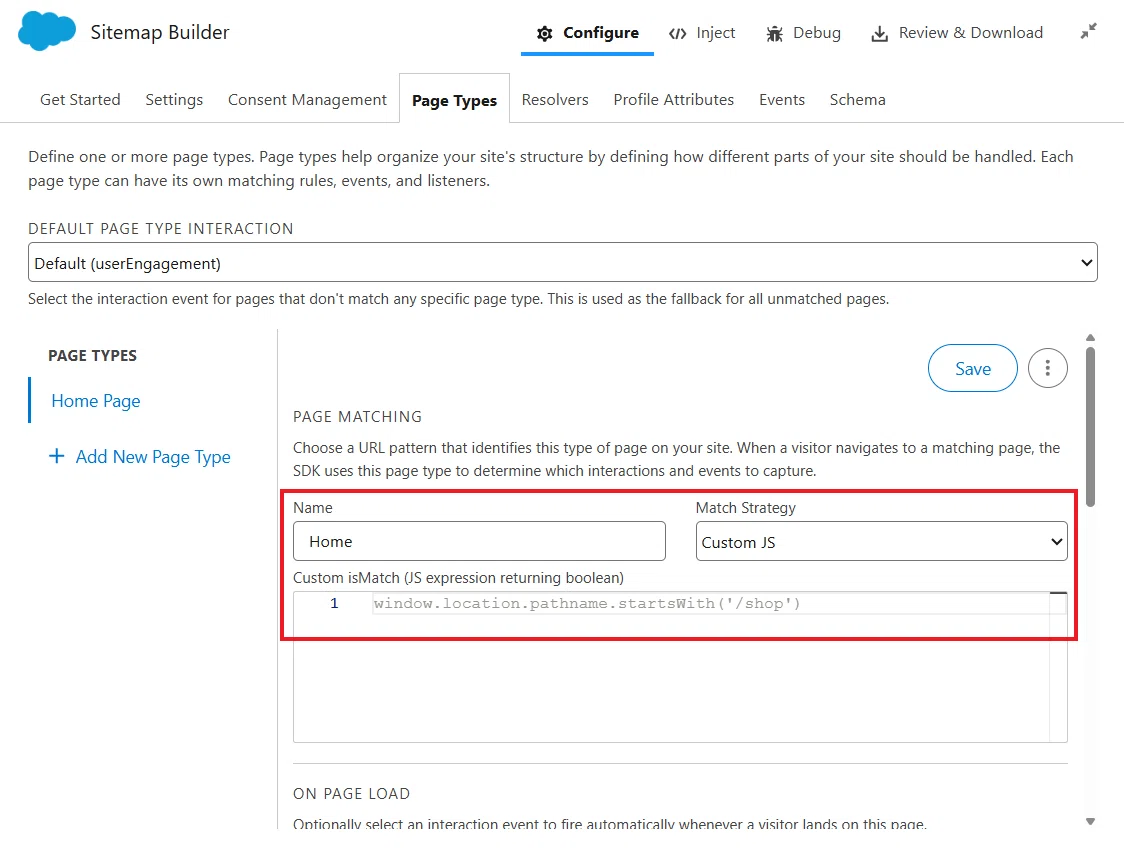The width and height of the screenshot is (1124, 855).
Task: Open the Events tab
Action: (x=782, y=100)
